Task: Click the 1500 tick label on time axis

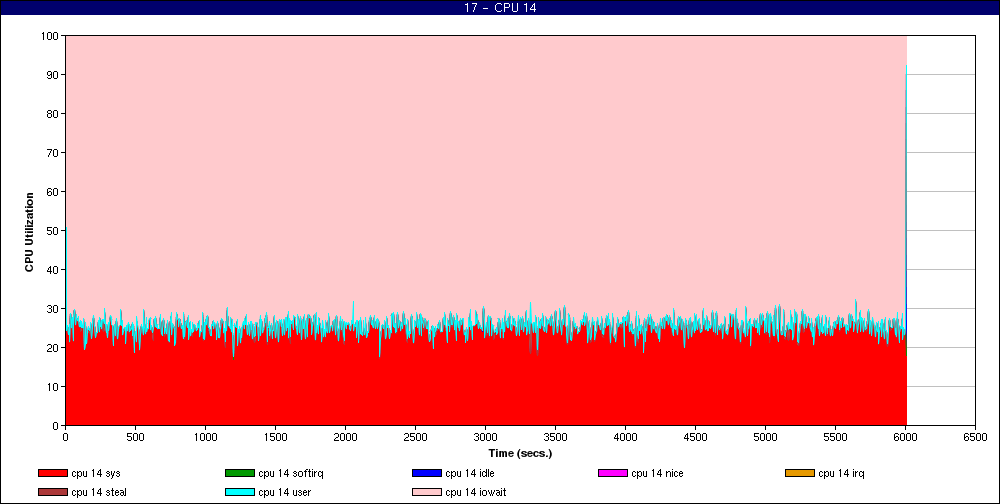Action: pos(275,438)
